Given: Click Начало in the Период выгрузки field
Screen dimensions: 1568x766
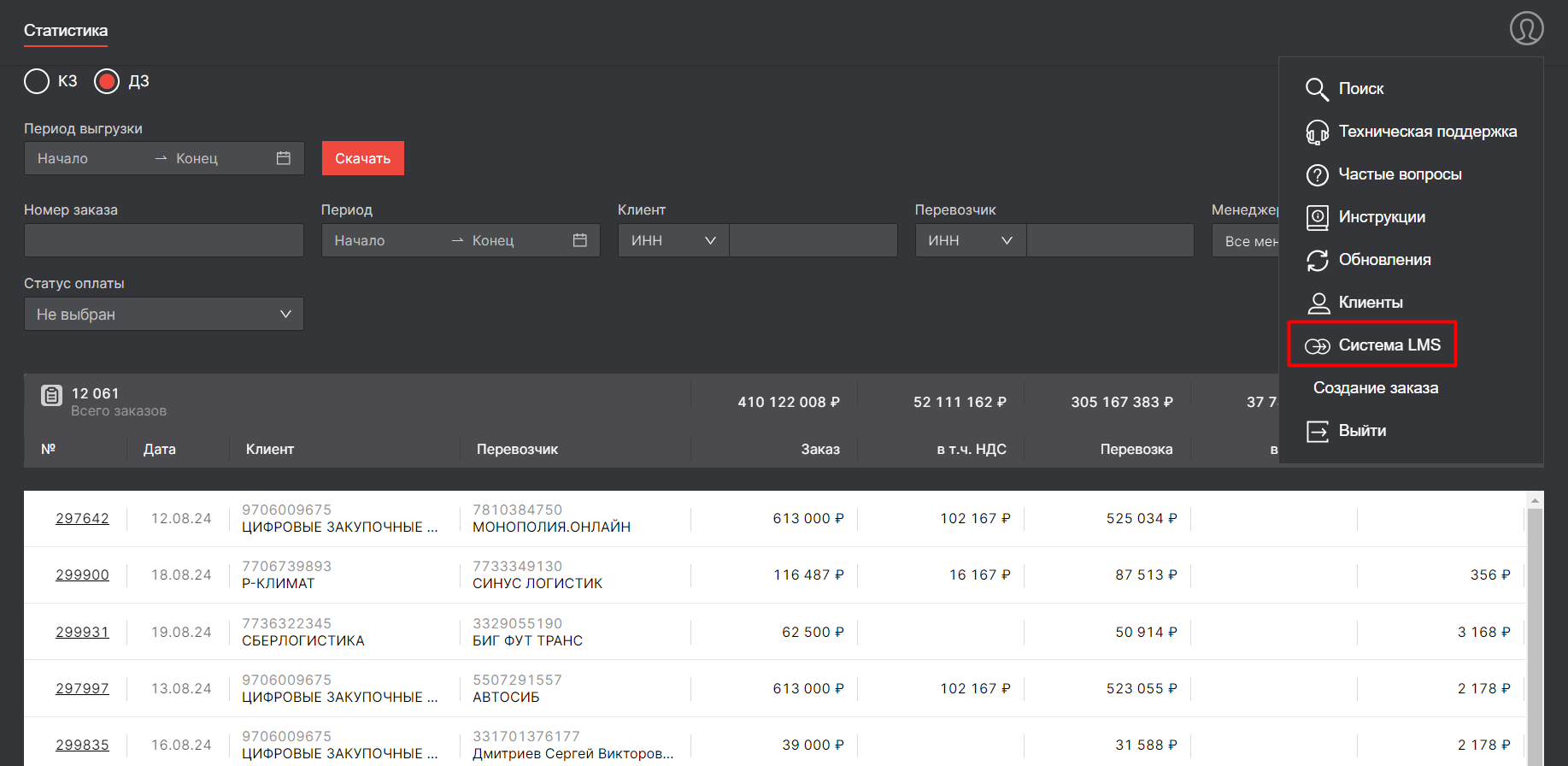Looking at the screenshot, I should pyautogui.click(x=62, y=158).
